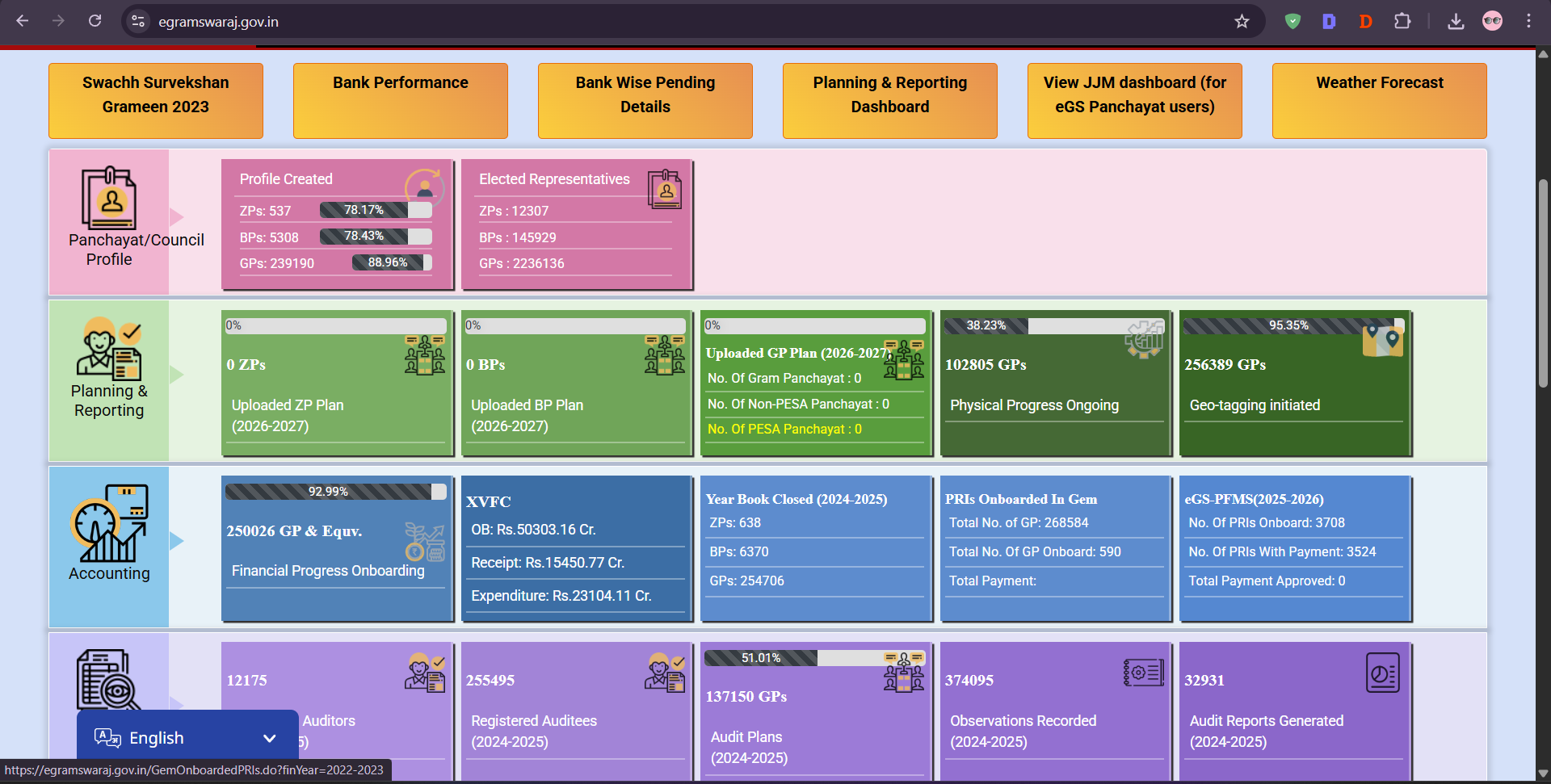This screenshot has width=1551, height=784.
Task: Open the Weather Forecast tile
Action: pos(1379,101)
